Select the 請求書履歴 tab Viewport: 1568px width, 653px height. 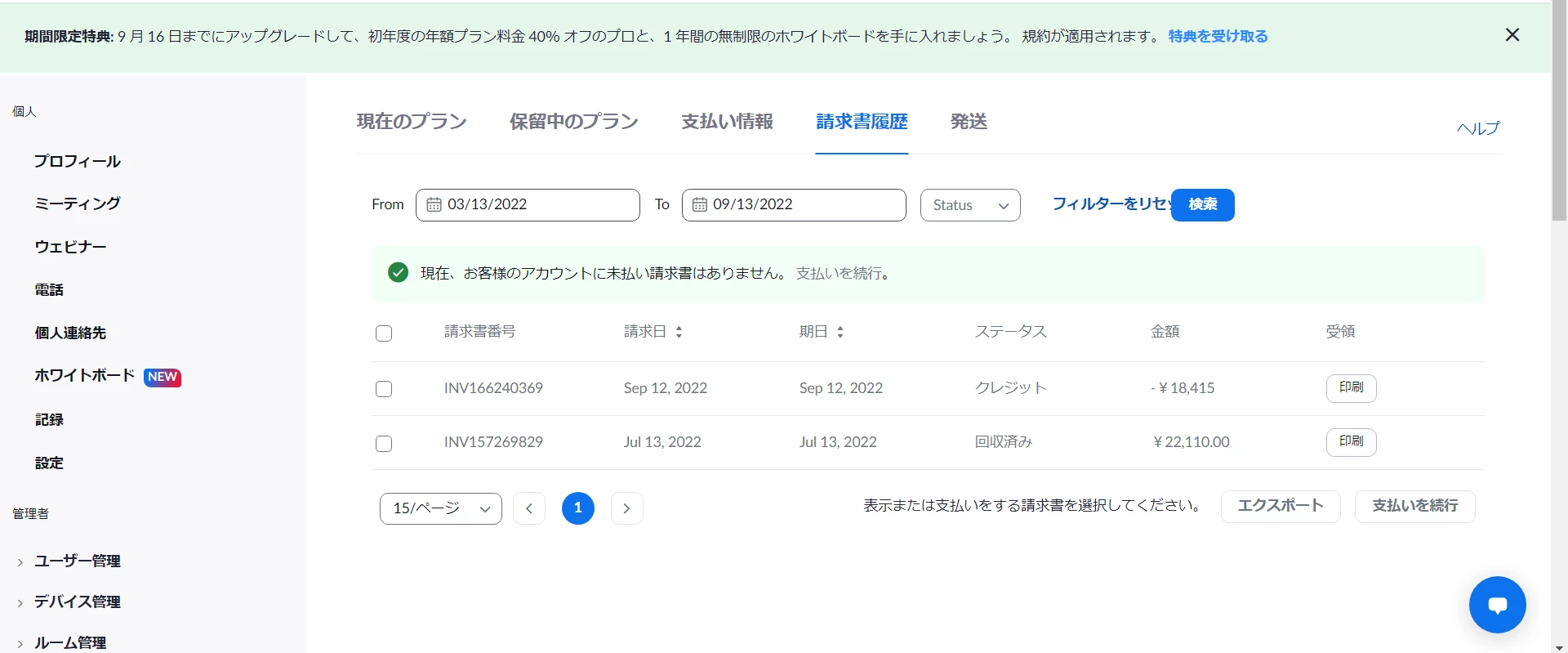pos(862,122)
